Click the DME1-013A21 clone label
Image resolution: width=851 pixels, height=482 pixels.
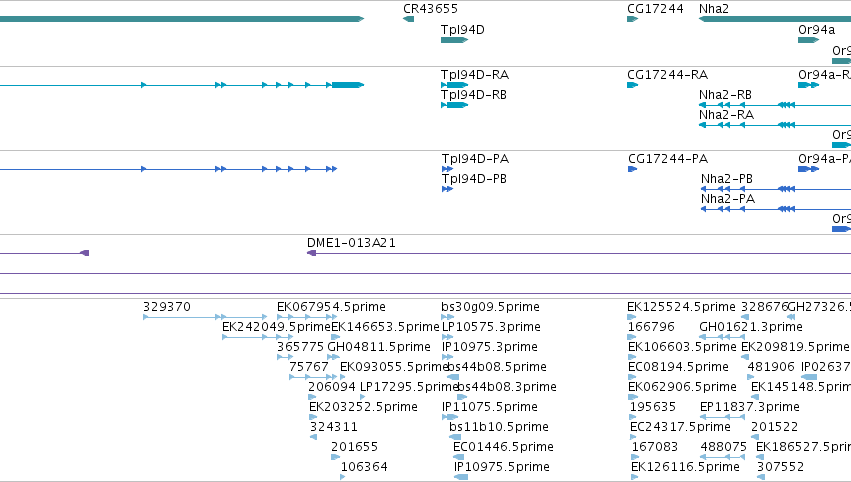point(351,243)
